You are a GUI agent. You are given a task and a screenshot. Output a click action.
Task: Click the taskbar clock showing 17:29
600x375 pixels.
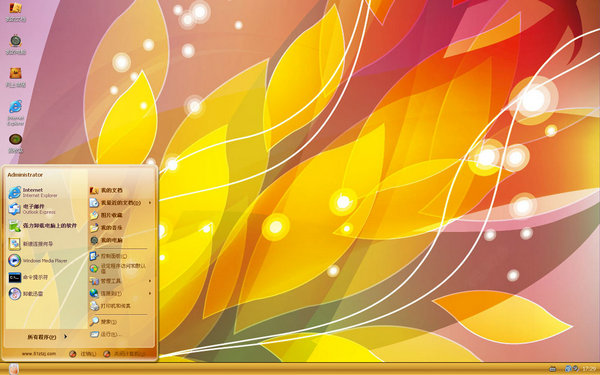pyautogui.click(x=589, y=369)
